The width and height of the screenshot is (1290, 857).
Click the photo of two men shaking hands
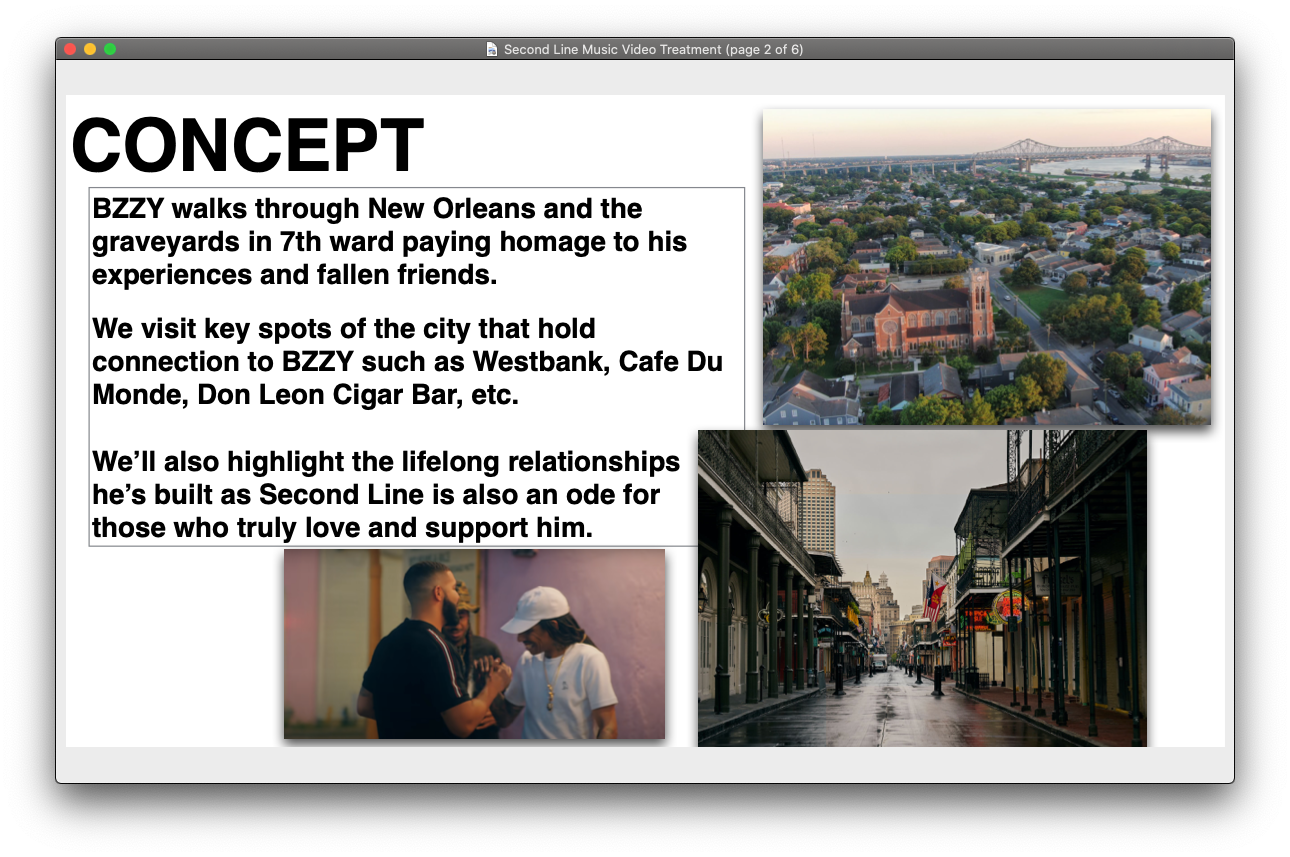[x=474, y=644]
